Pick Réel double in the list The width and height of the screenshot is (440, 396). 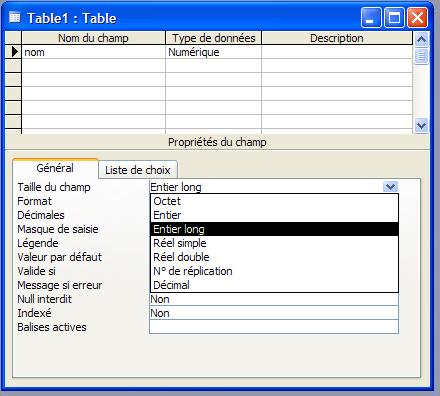point(274,257)
